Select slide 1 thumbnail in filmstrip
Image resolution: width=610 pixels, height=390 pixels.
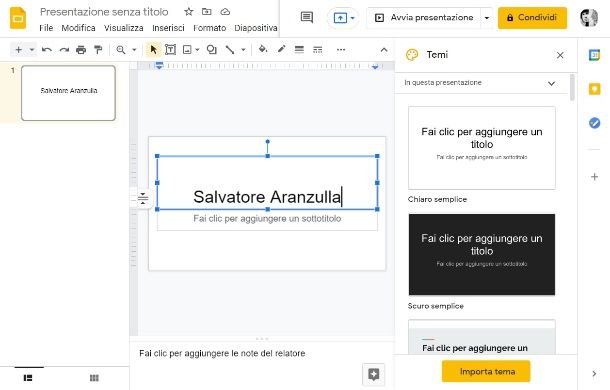(68, 93)
